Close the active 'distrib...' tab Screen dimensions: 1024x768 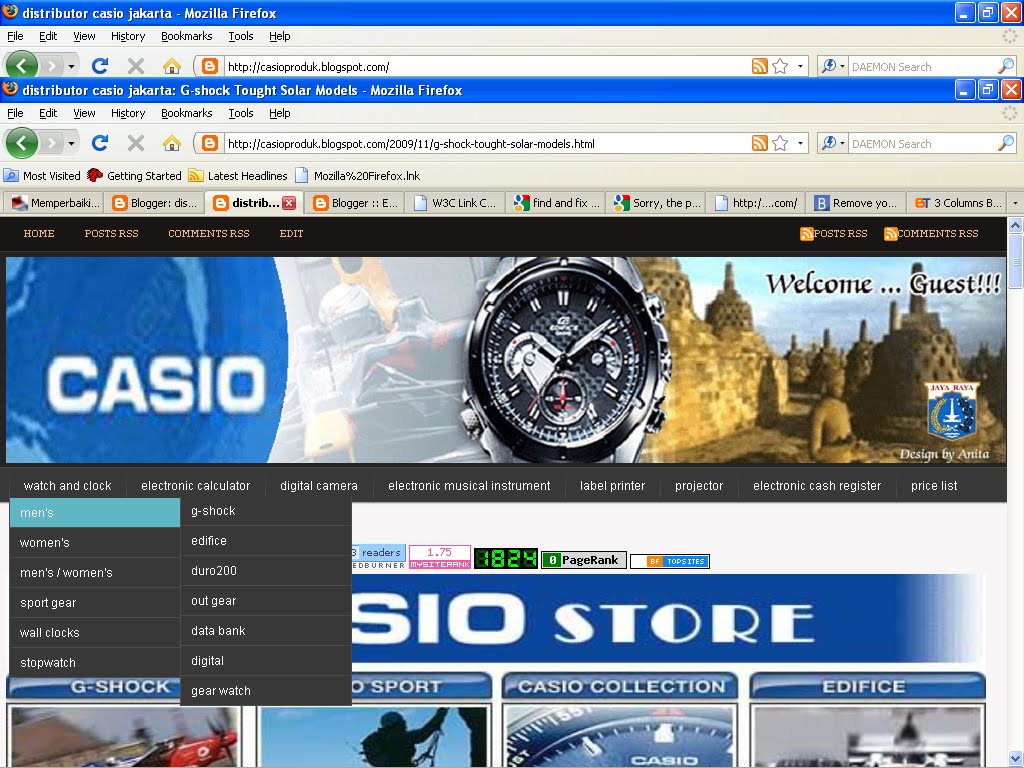click(289, 203)
